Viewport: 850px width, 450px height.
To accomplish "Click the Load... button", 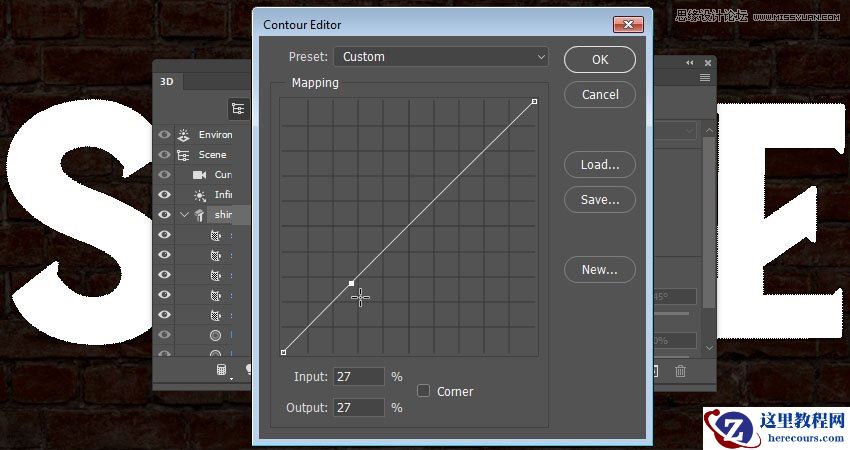I will click(x=600, y=165).
